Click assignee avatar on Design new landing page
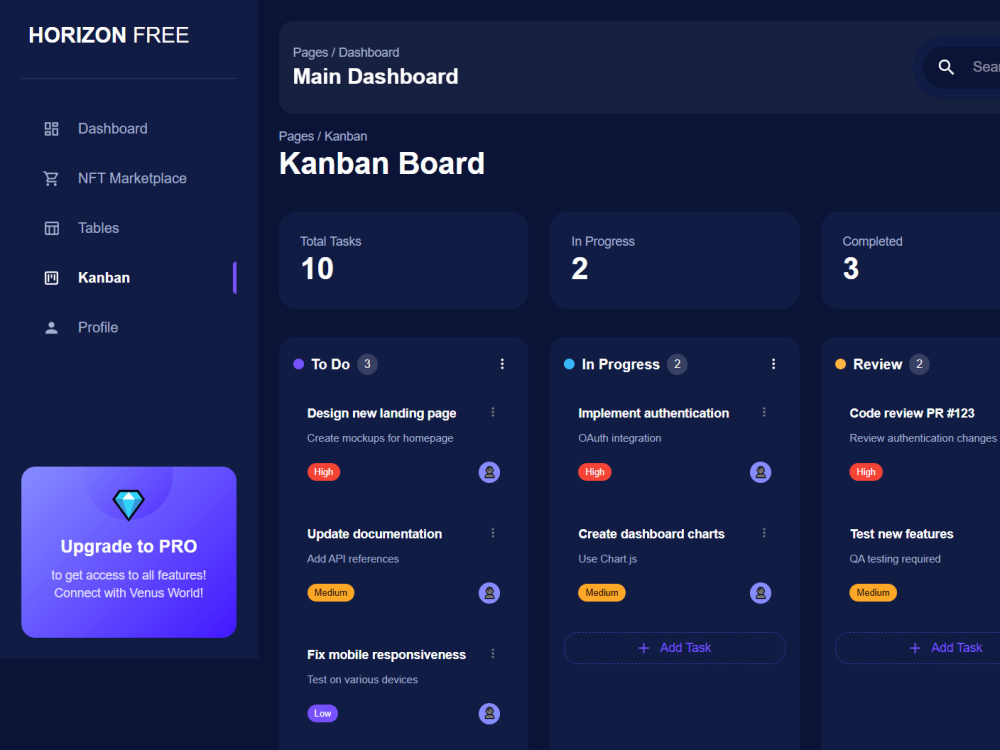This screenshot has width=1000, height=750. (489, 472)
